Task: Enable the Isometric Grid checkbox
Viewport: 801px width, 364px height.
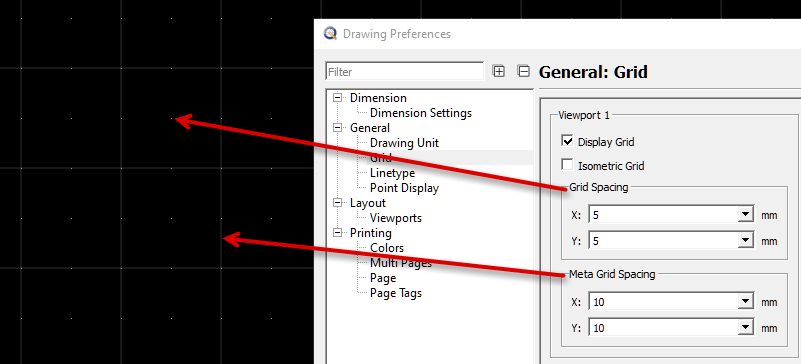Action: tap(567, 165)
